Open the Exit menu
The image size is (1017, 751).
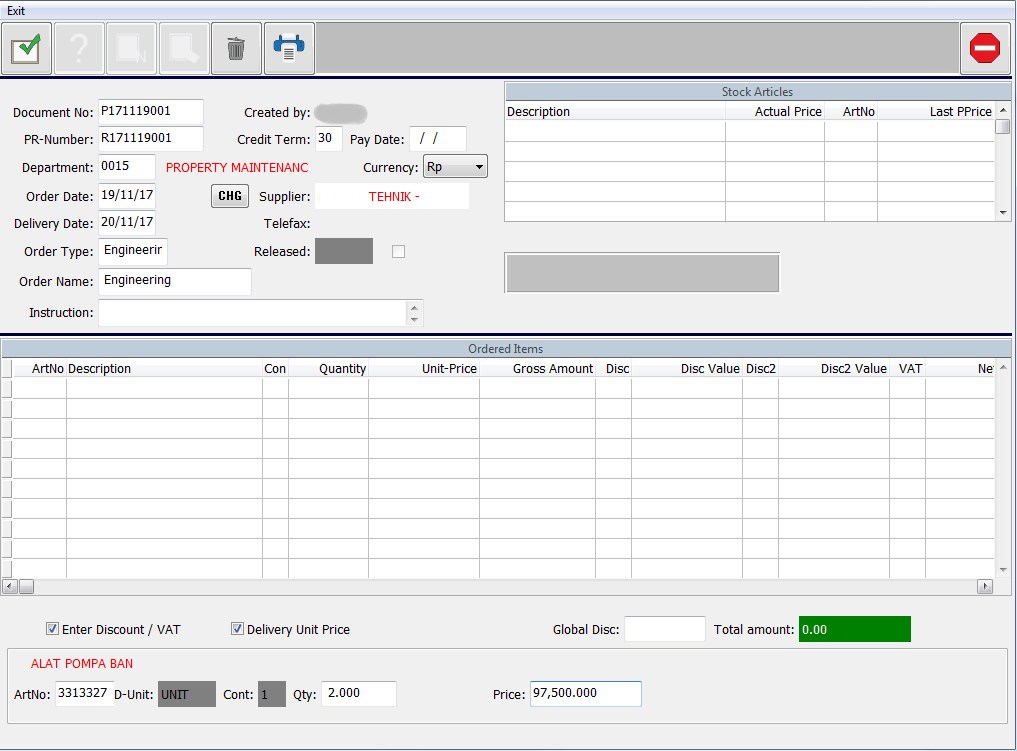click(16, 10)
